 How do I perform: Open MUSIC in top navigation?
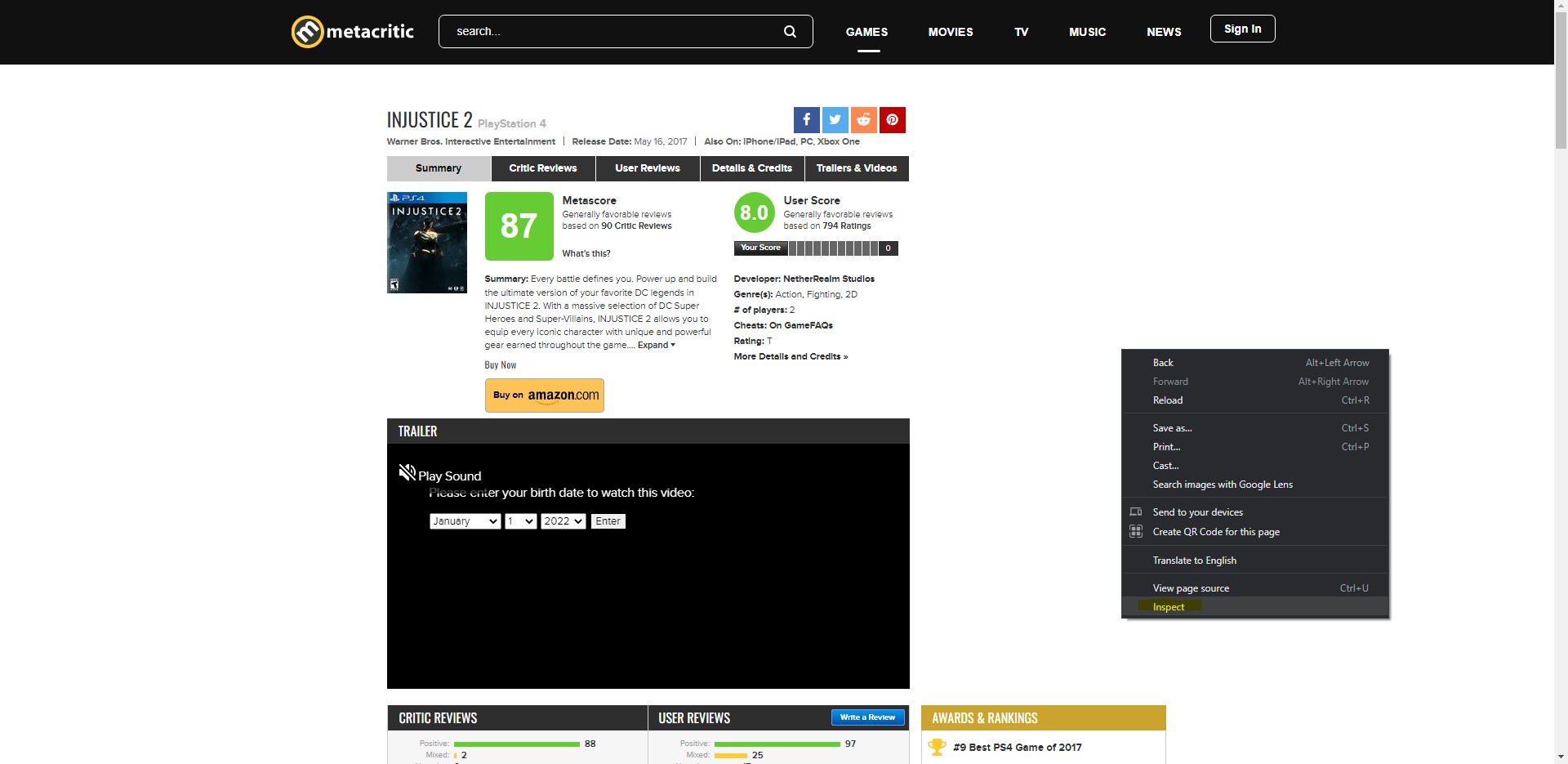[1087, 32]
